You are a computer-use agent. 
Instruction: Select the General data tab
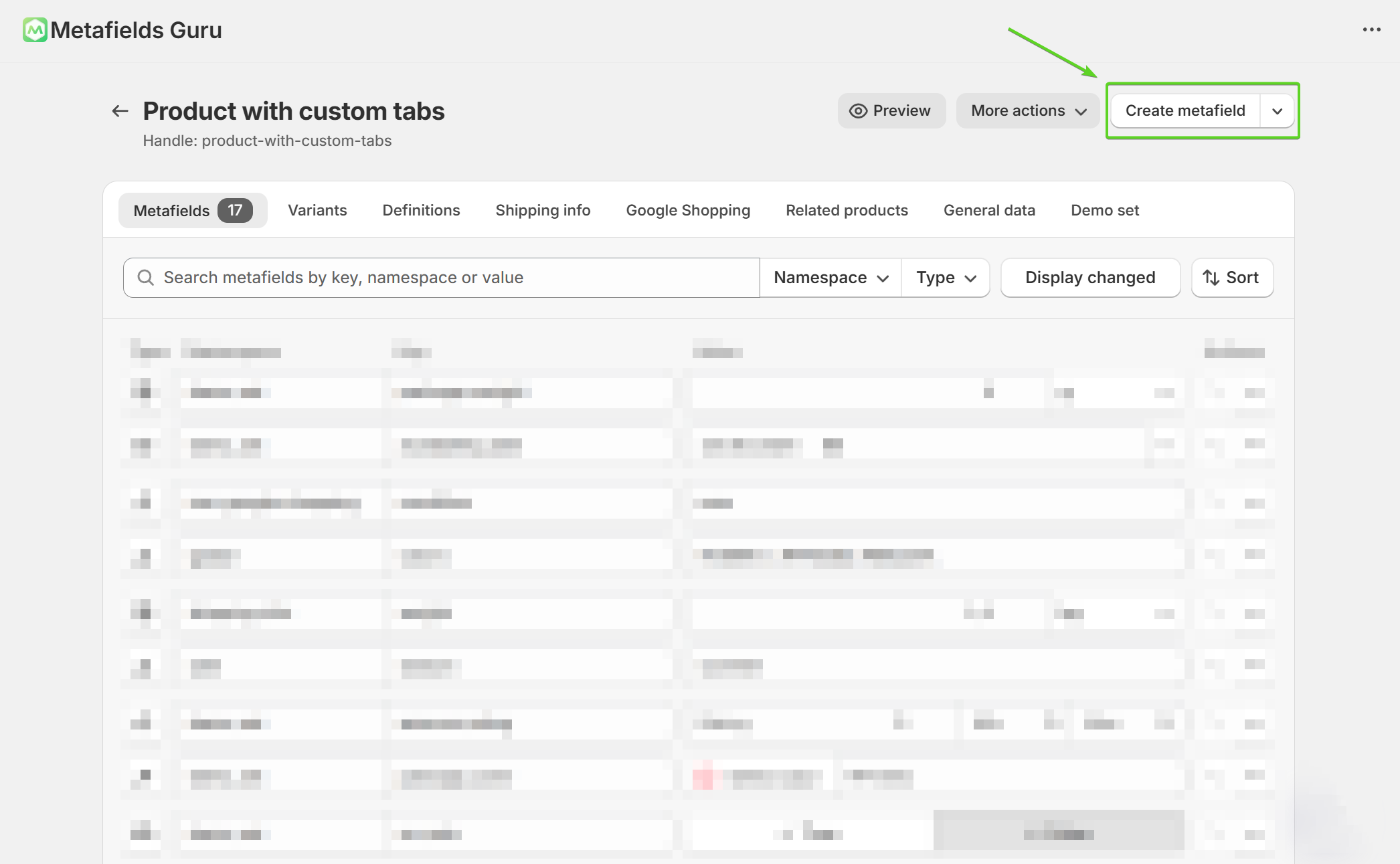(x=989, y=211)
